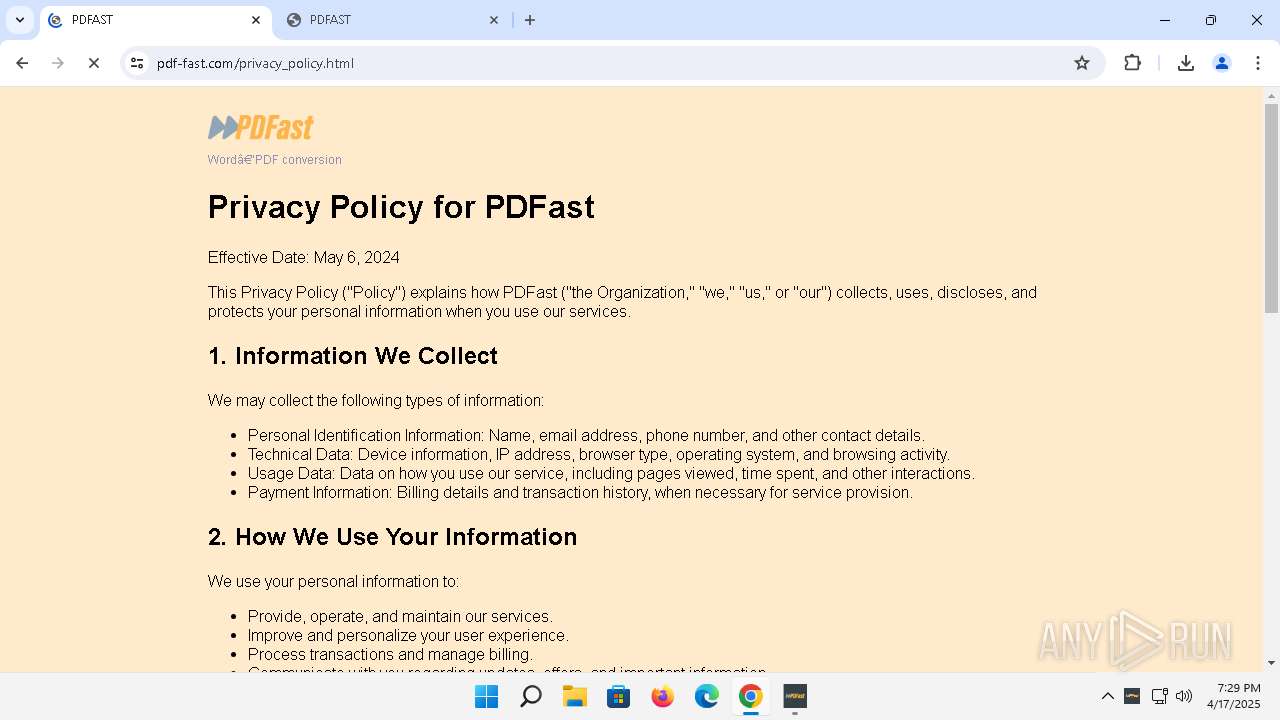1280x720 pixels.
Task: Click the Chrome taskbar icon
Action: [751, 696]
